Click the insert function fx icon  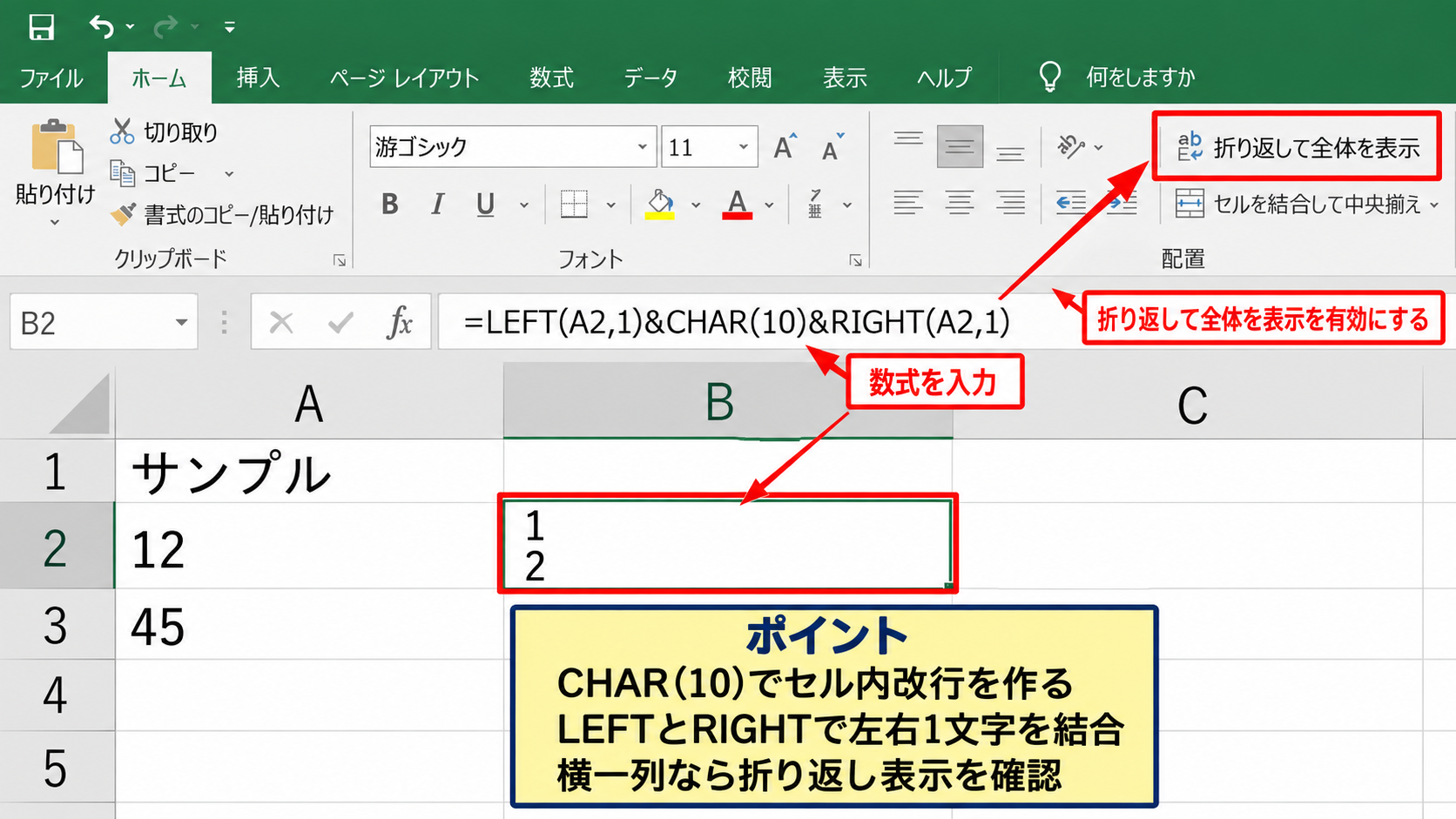click(400, 323)
